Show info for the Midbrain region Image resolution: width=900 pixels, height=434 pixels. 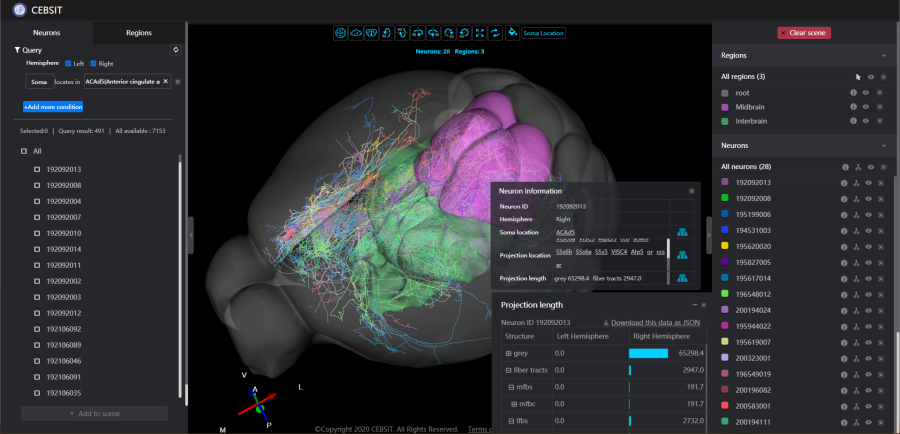[853, 107]
